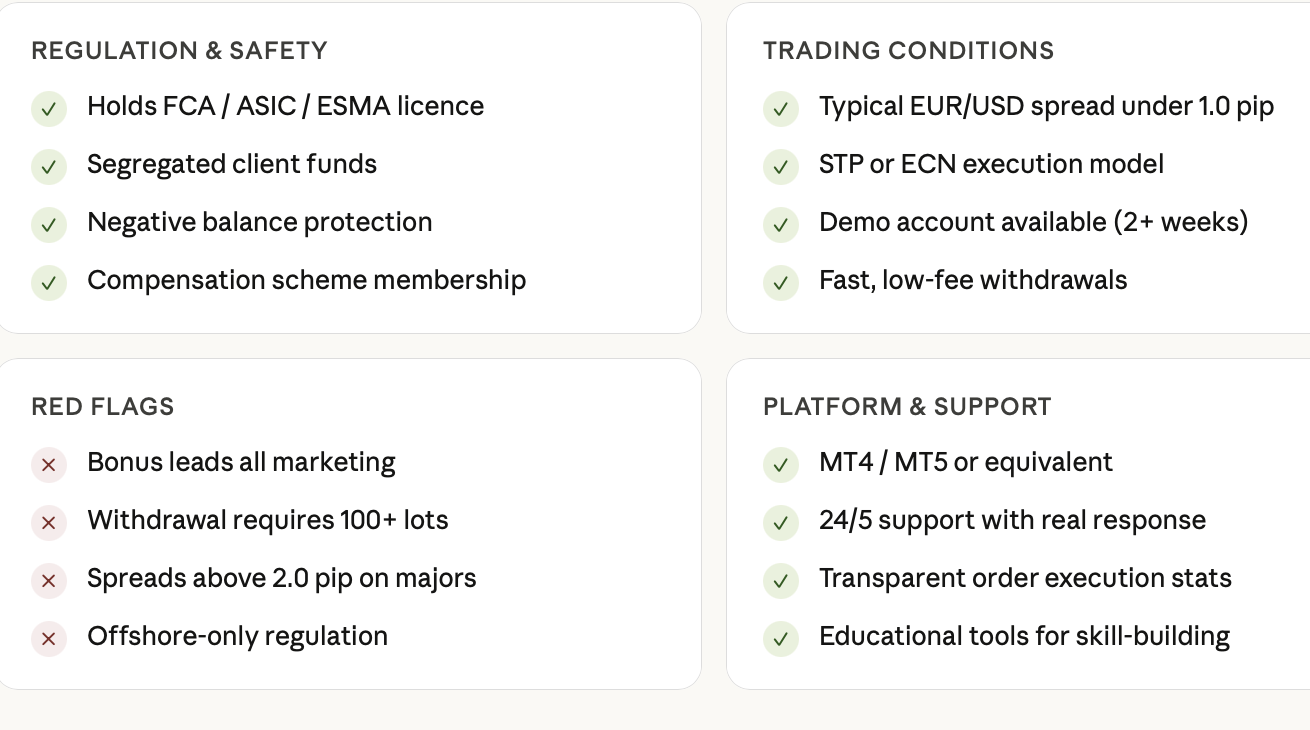The height and width of the screenshot is (730, 1310).
Task: Click X icon beside Spreads above 2.0 pip
Action: [49, 580]
